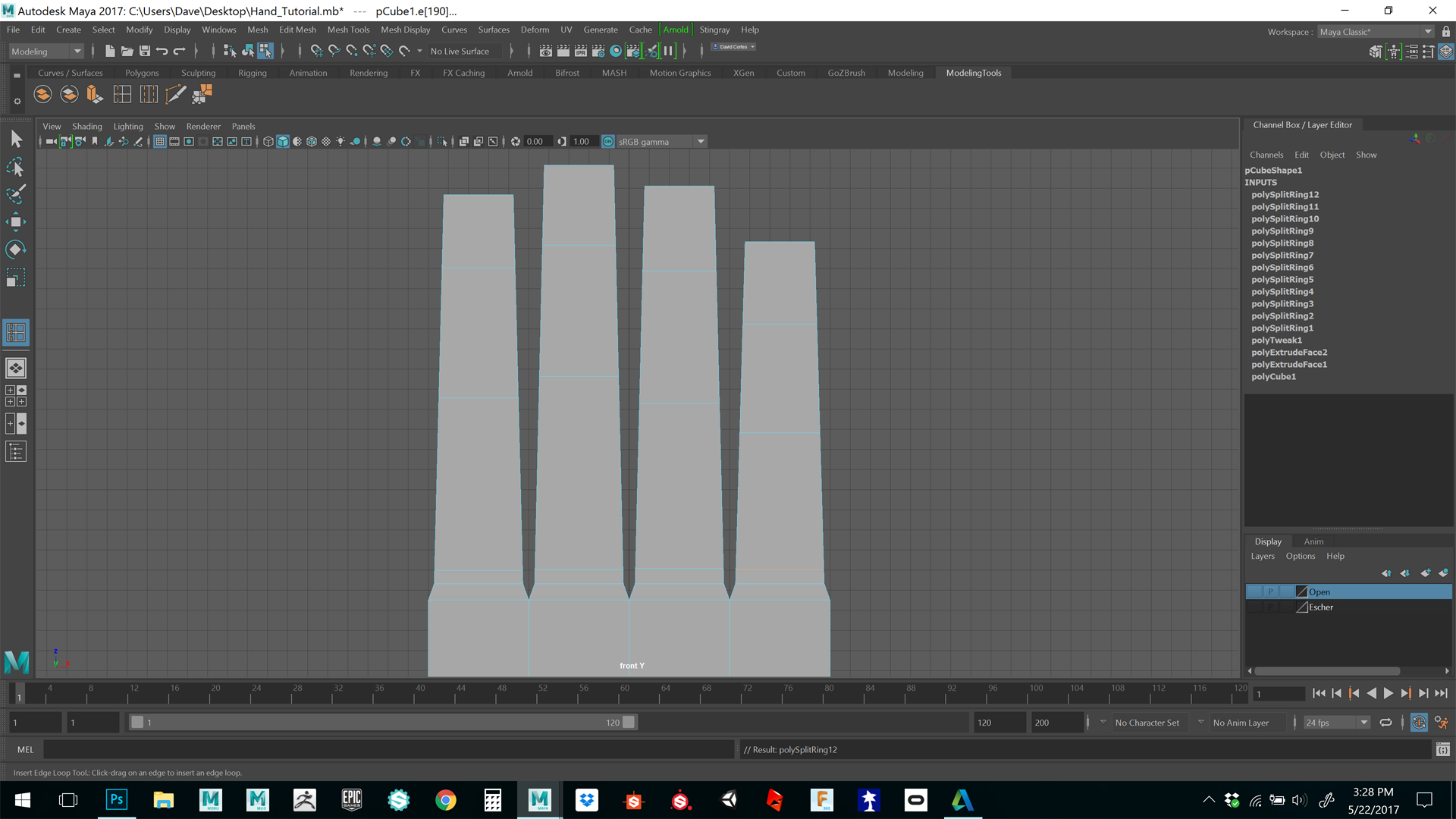Pick the Scale tool in toolbox
Screen dimensions: 1456x819
(x=16, y=278)
